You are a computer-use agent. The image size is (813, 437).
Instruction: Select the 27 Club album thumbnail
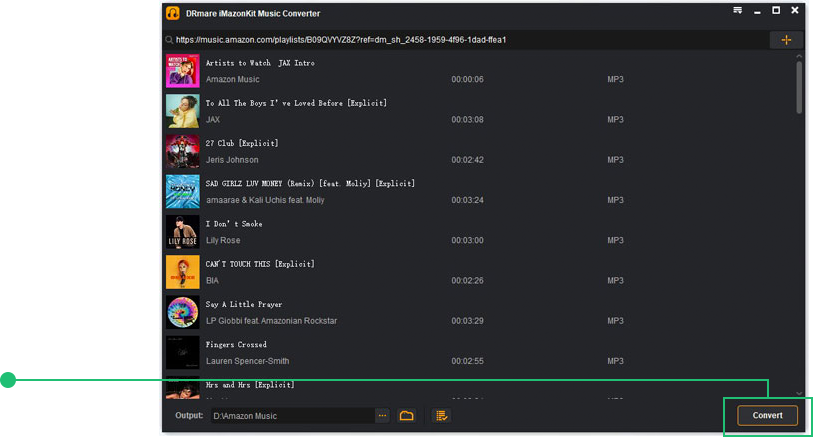tap(183, 151)
